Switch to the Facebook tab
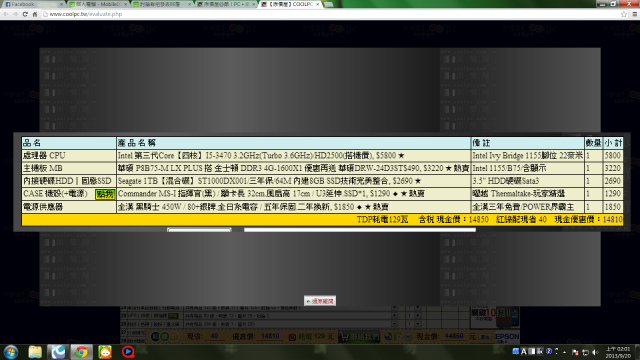This screenshot has height=360, width=640. point(33,4)
